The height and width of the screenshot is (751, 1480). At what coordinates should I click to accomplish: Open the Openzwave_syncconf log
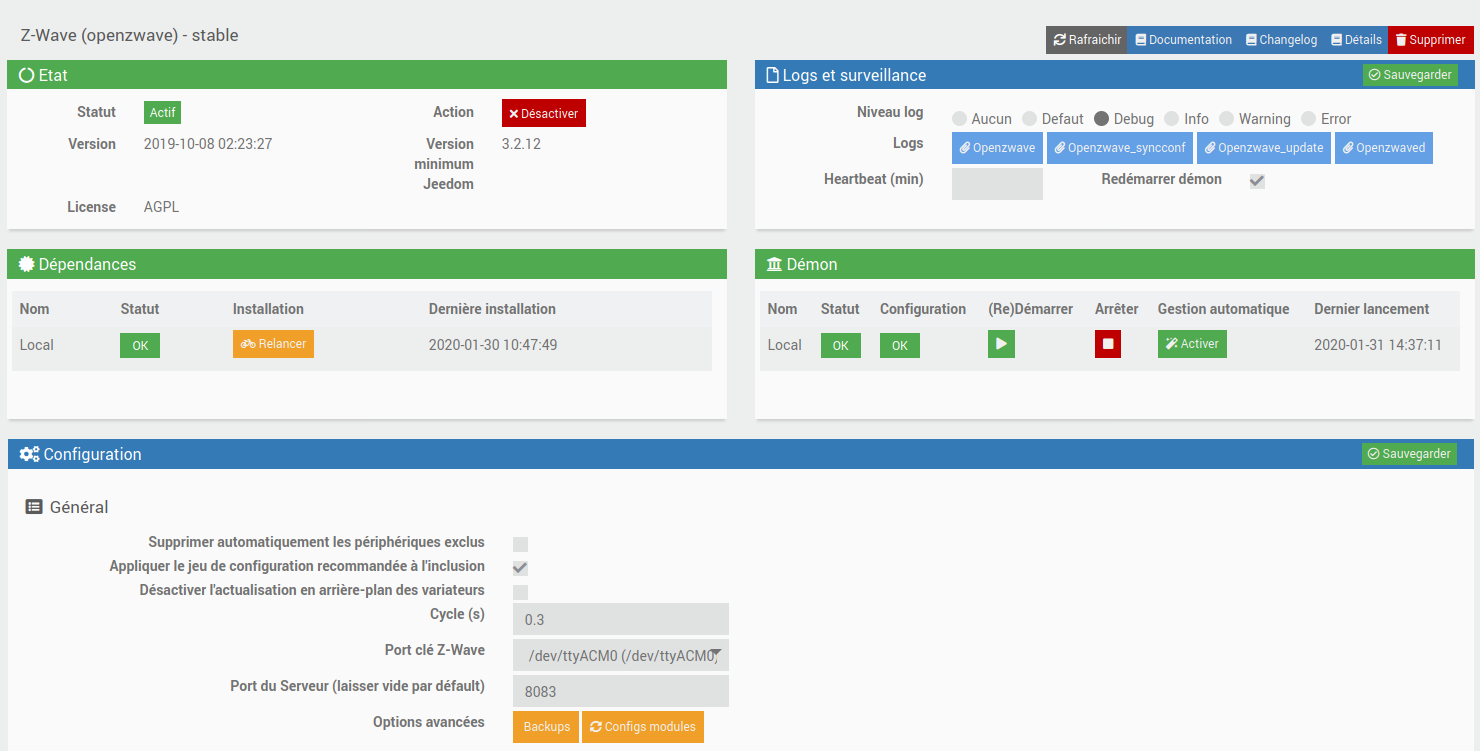pyautogui.click(x=1120, y=148)
